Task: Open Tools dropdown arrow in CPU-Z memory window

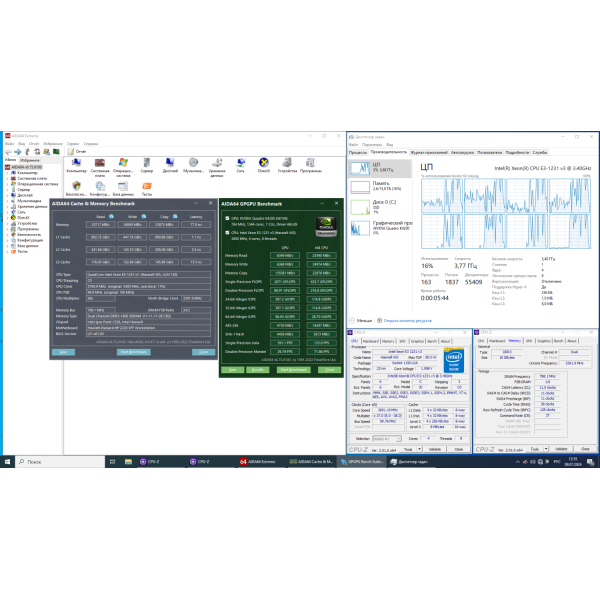Action: click(x=546, y=449)
